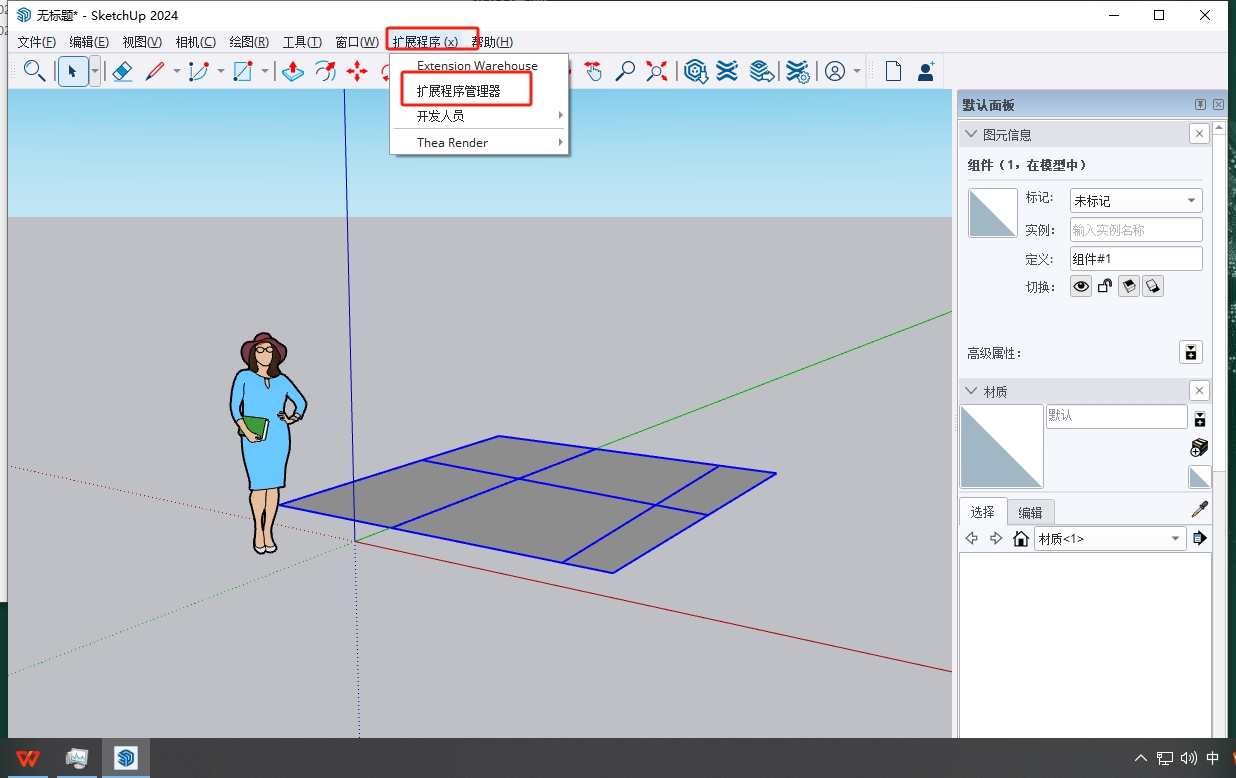Close the 默认面板 tray
Viewport: 1236px width, 778px height.
[1218, 105]
